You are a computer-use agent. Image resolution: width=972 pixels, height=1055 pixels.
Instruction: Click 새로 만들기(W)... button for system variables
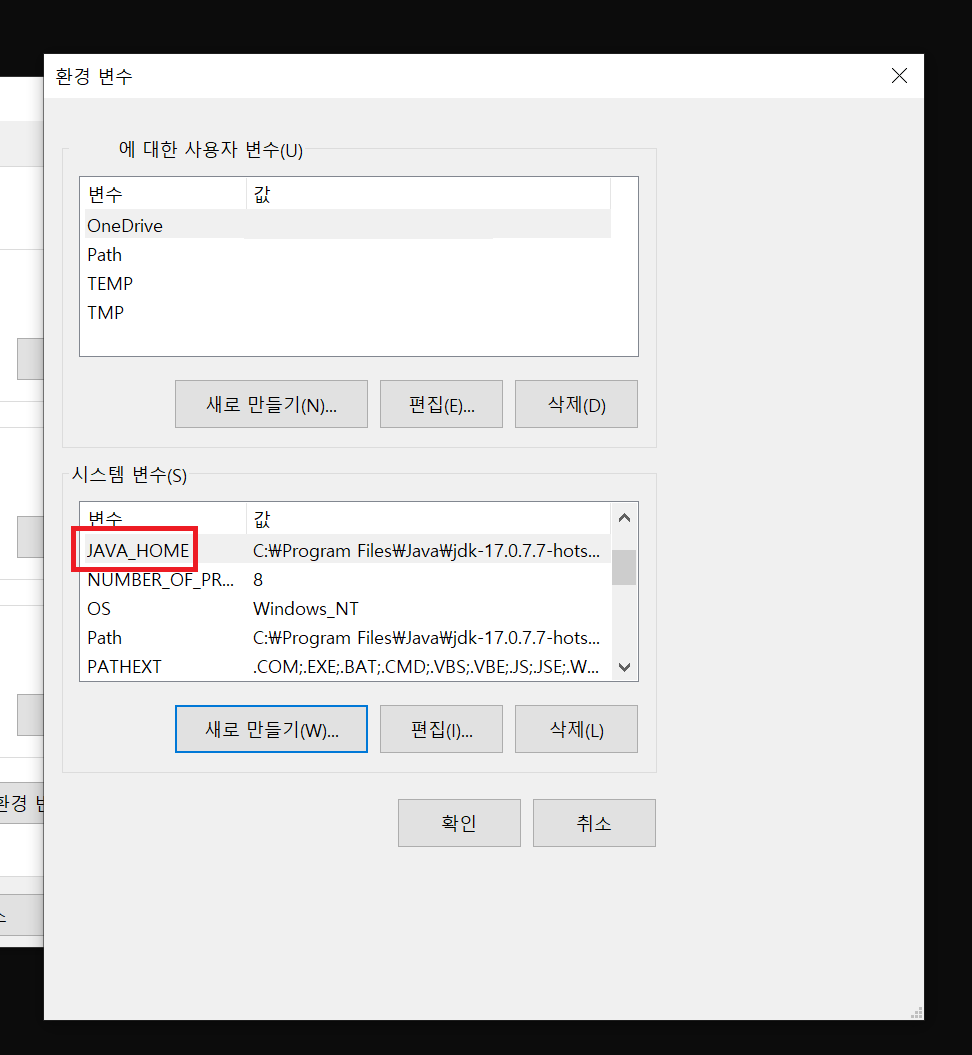(271, 729)
